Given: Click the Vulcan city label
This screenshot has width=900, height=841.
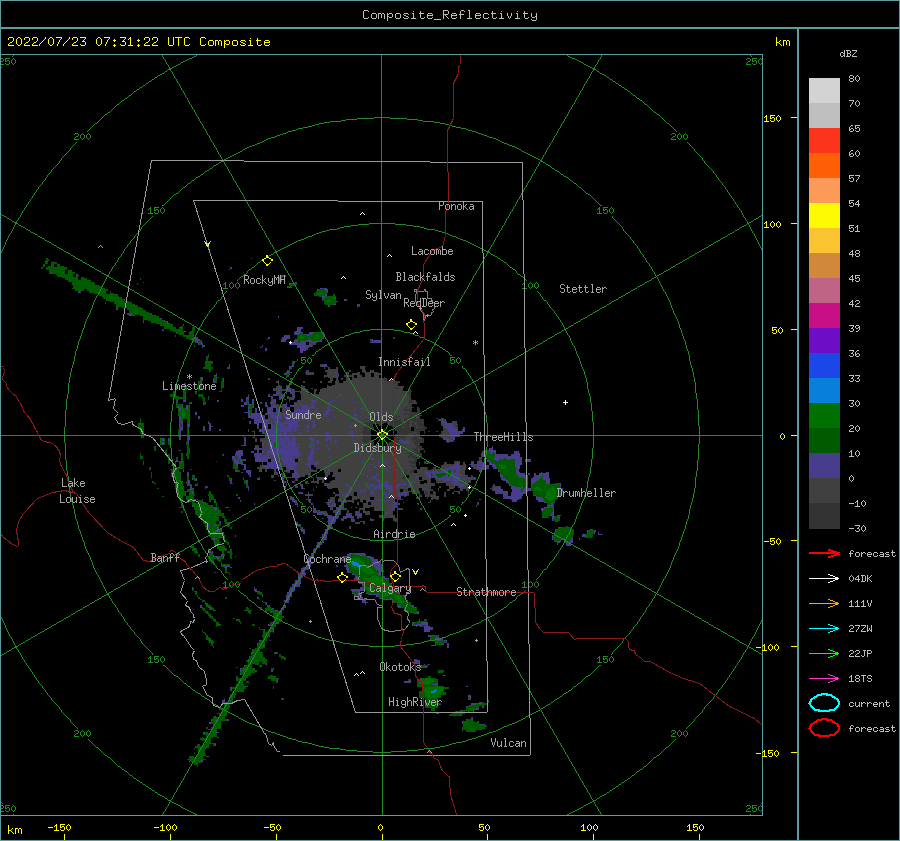Looking at the screenshot, I should pyautogui.click(x=509, y=743).
